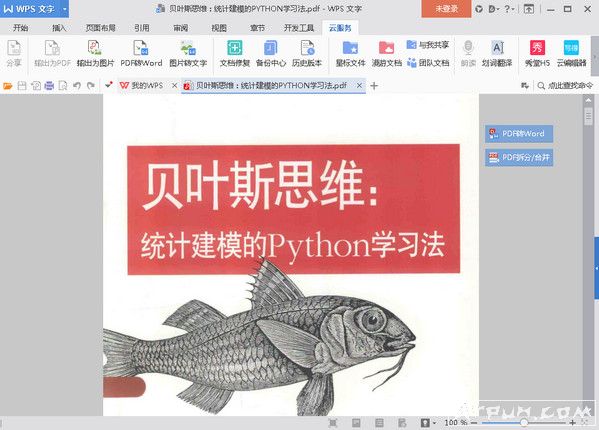Click the outline view icon in the status bar

coord(379,422)
